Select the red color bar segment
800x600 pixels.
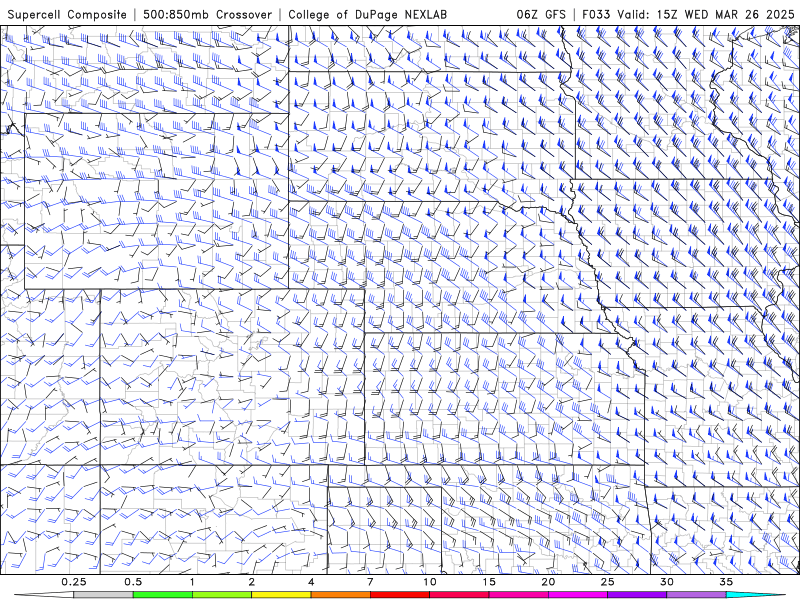click(399, 595)
